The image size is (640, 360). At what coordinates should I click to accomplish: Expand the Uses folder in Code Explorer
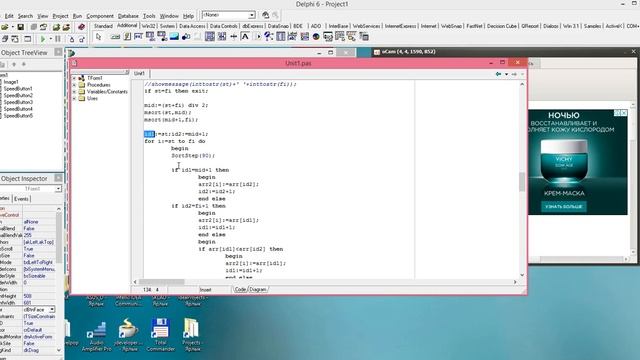pos(74,98)
